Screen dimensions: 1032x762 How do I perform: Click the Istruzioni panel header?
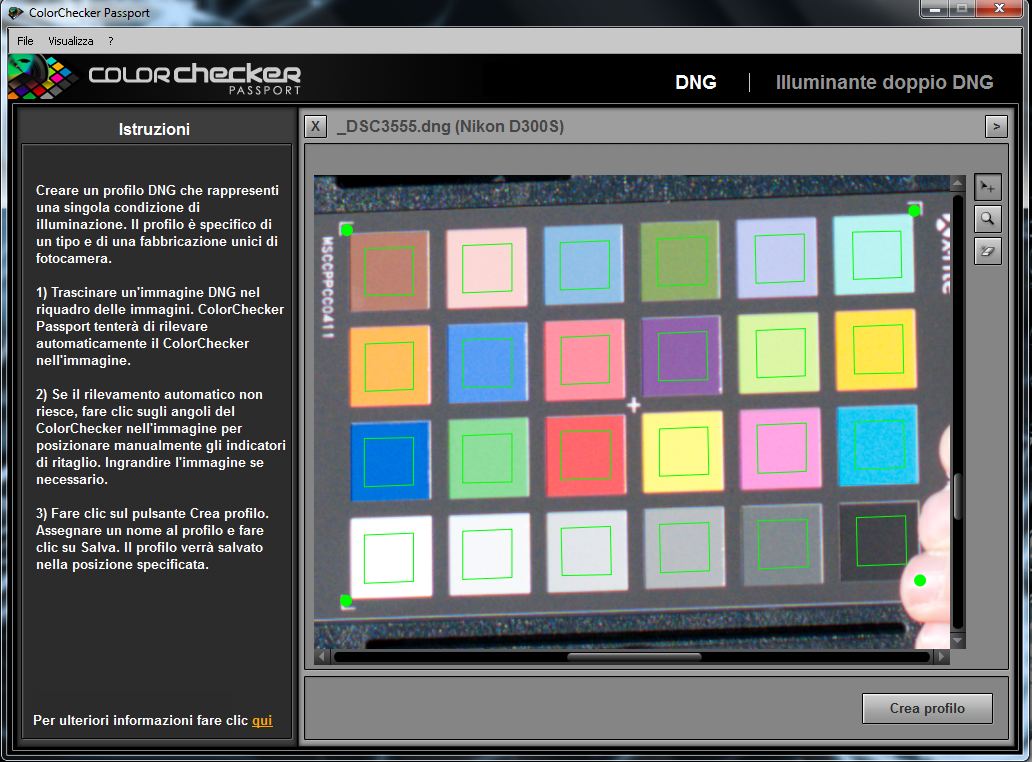155,129
